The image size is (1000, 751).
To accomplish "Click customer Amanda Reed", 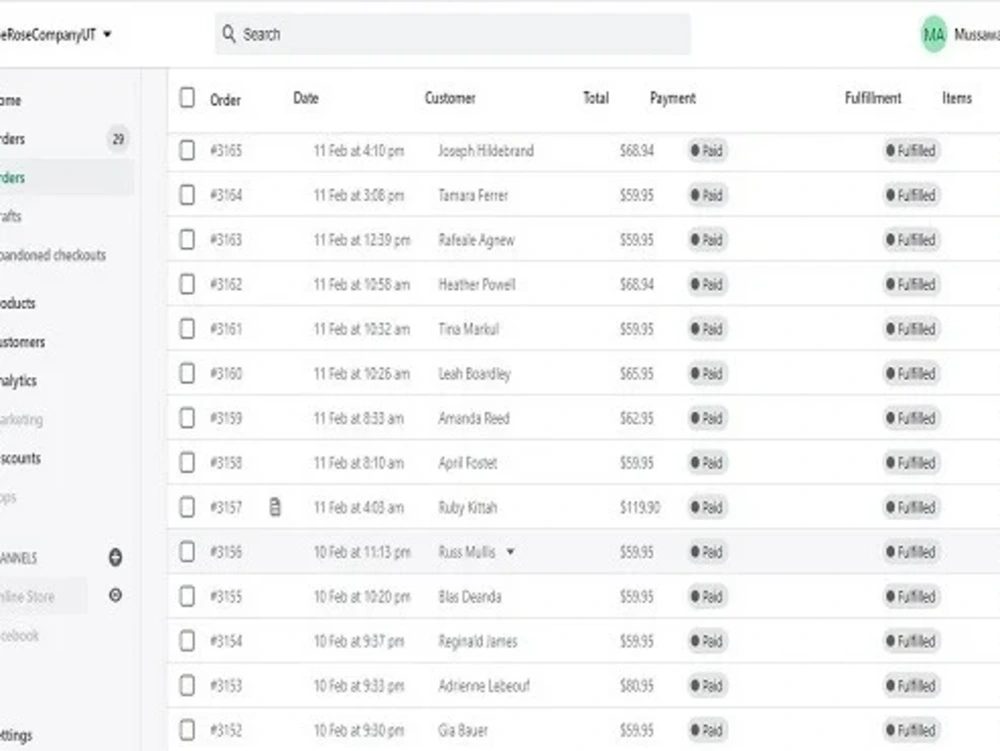I will pyautogui.click(x=474, y=418).
